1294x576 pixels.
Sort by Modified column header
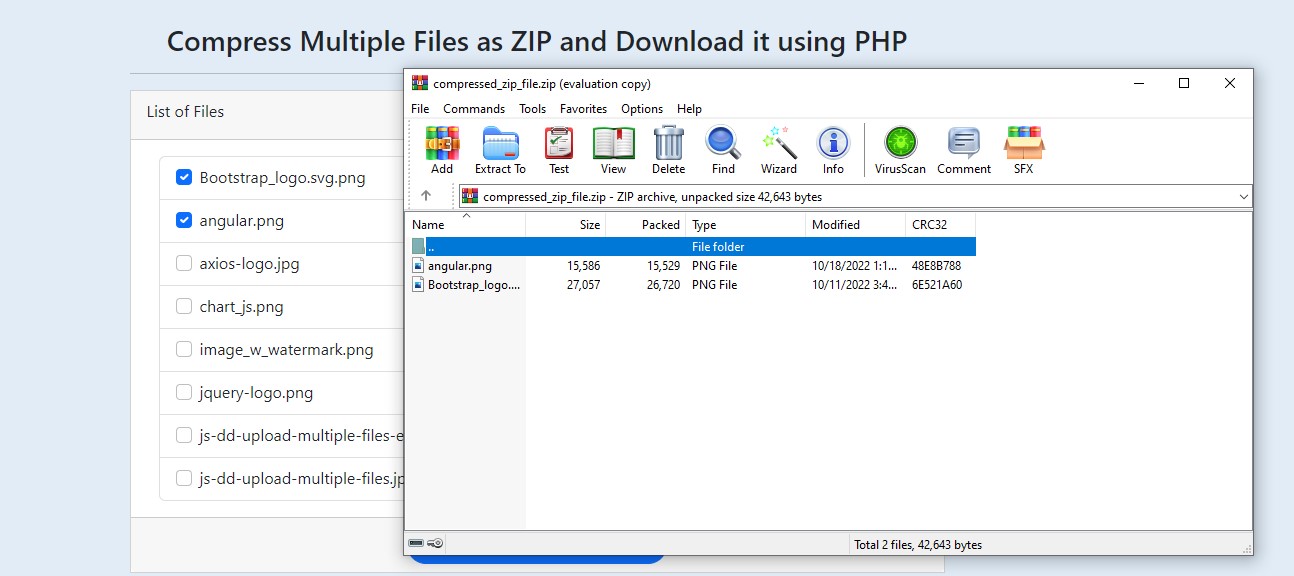pyautogui.click(x=856, y=225)
